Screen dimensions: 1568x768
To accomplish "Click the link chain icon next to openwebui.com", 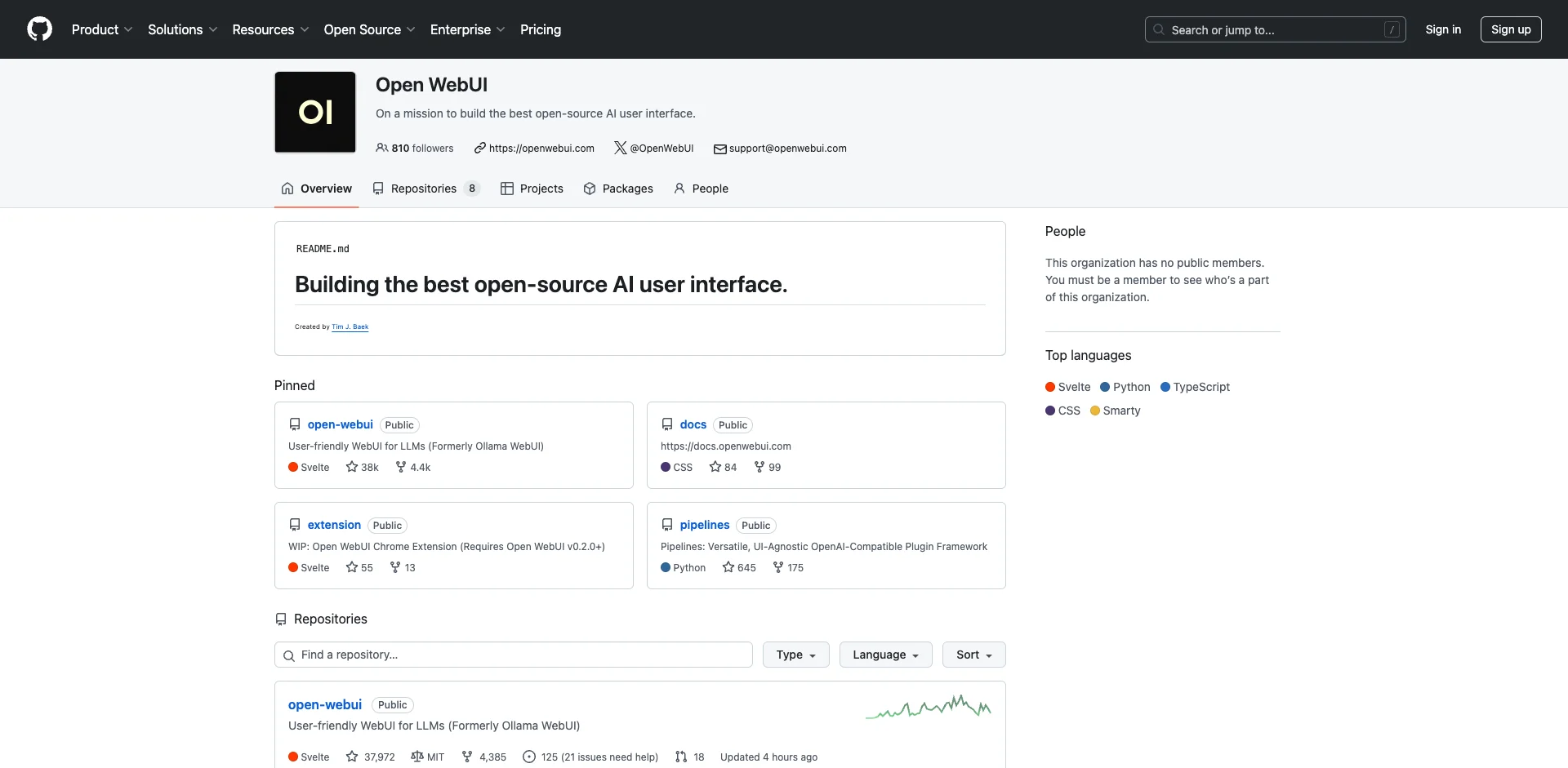I will point(480,148).
